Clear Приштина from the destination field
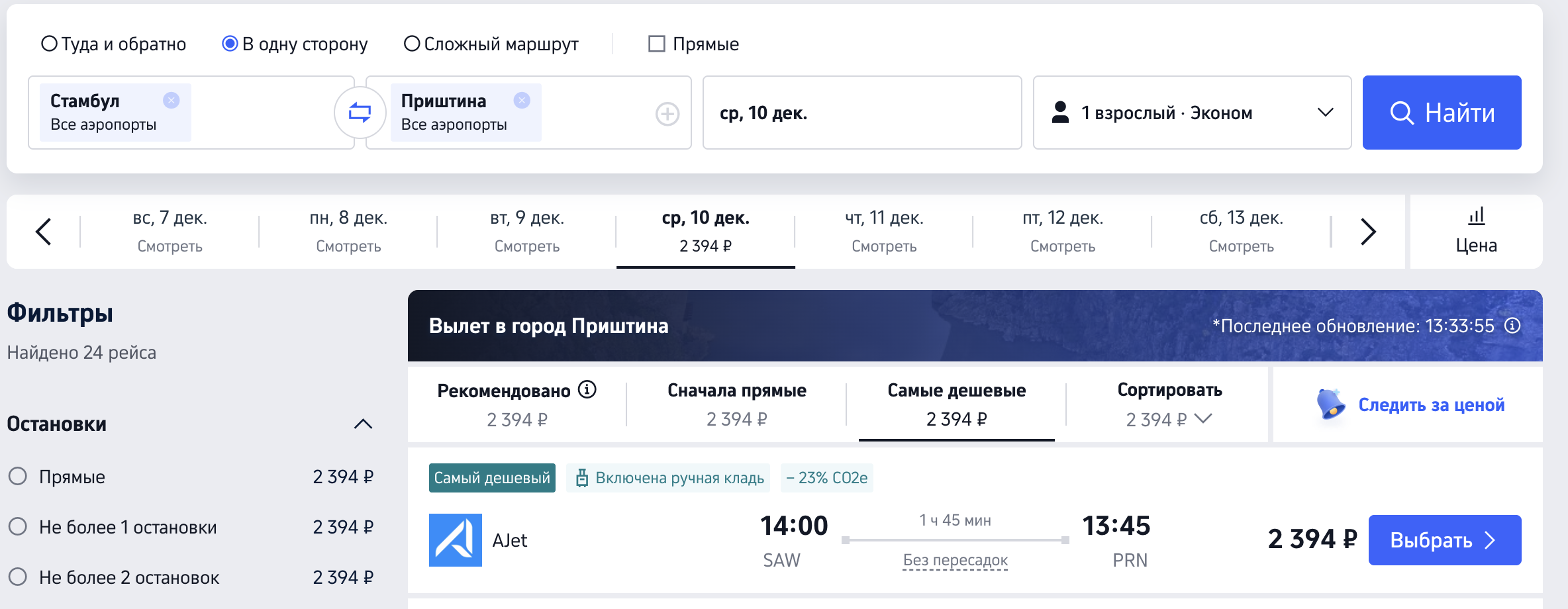1568x609 pixels. (522, 100)
